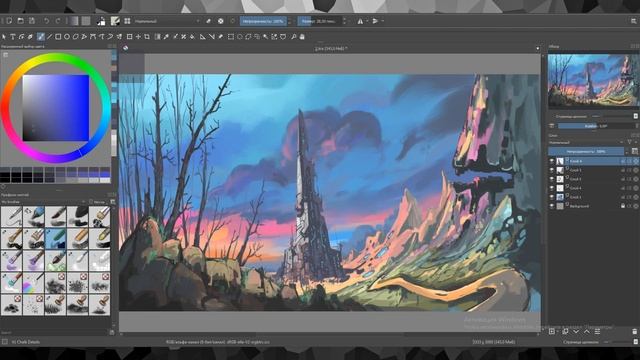Adjust brush size stepper arrows
The height and width of the screenshot is (360, 640).
(345, 21)
